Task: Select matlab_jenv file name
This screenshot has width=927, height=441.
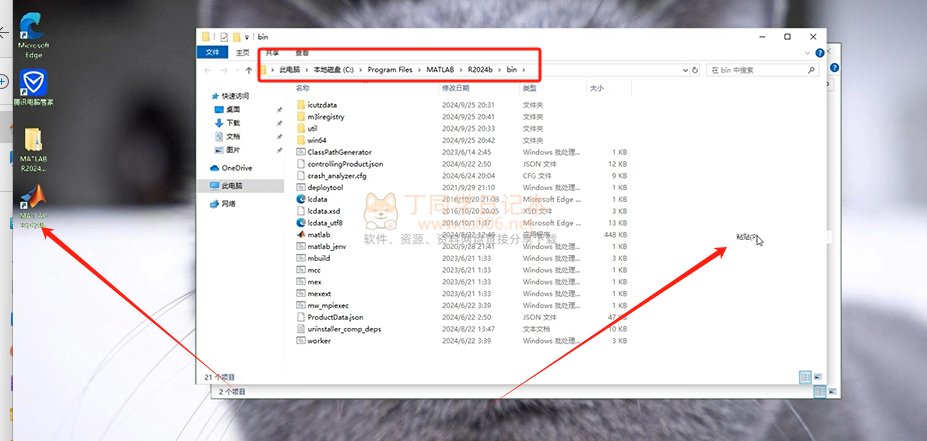Action: tap(327, 247)
